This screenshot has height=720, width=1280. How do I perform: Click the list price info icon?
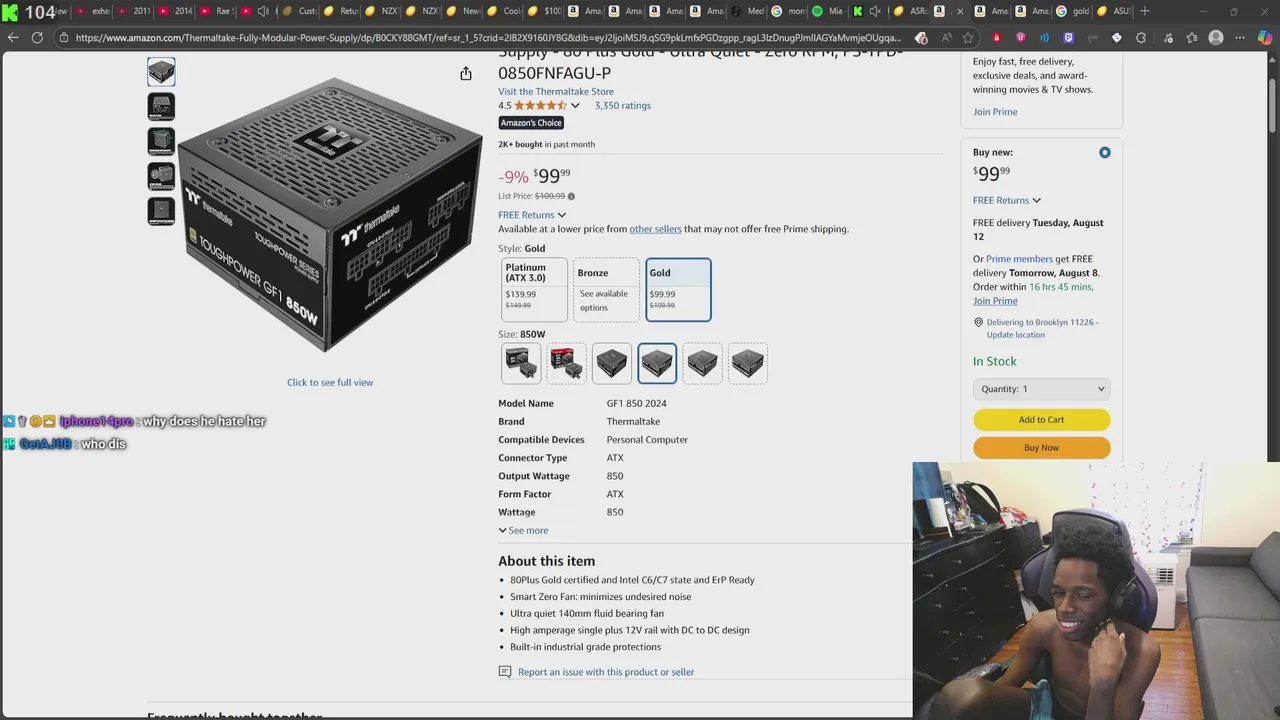point(571,196)
